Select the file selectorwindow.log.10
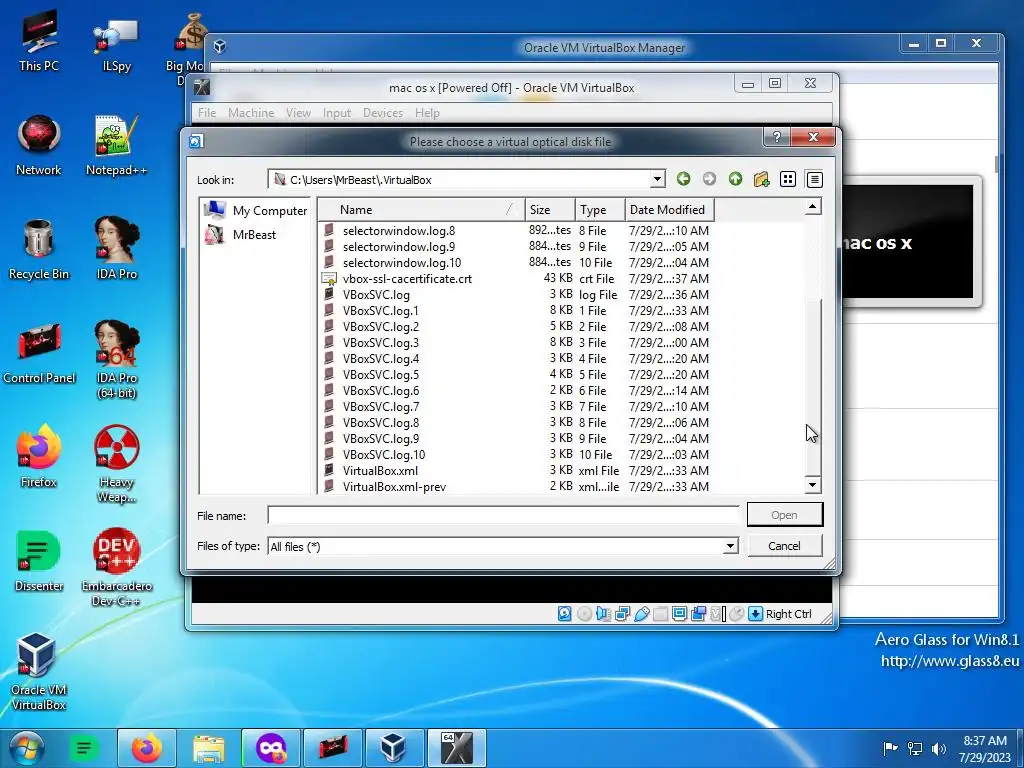 [402, 263]
